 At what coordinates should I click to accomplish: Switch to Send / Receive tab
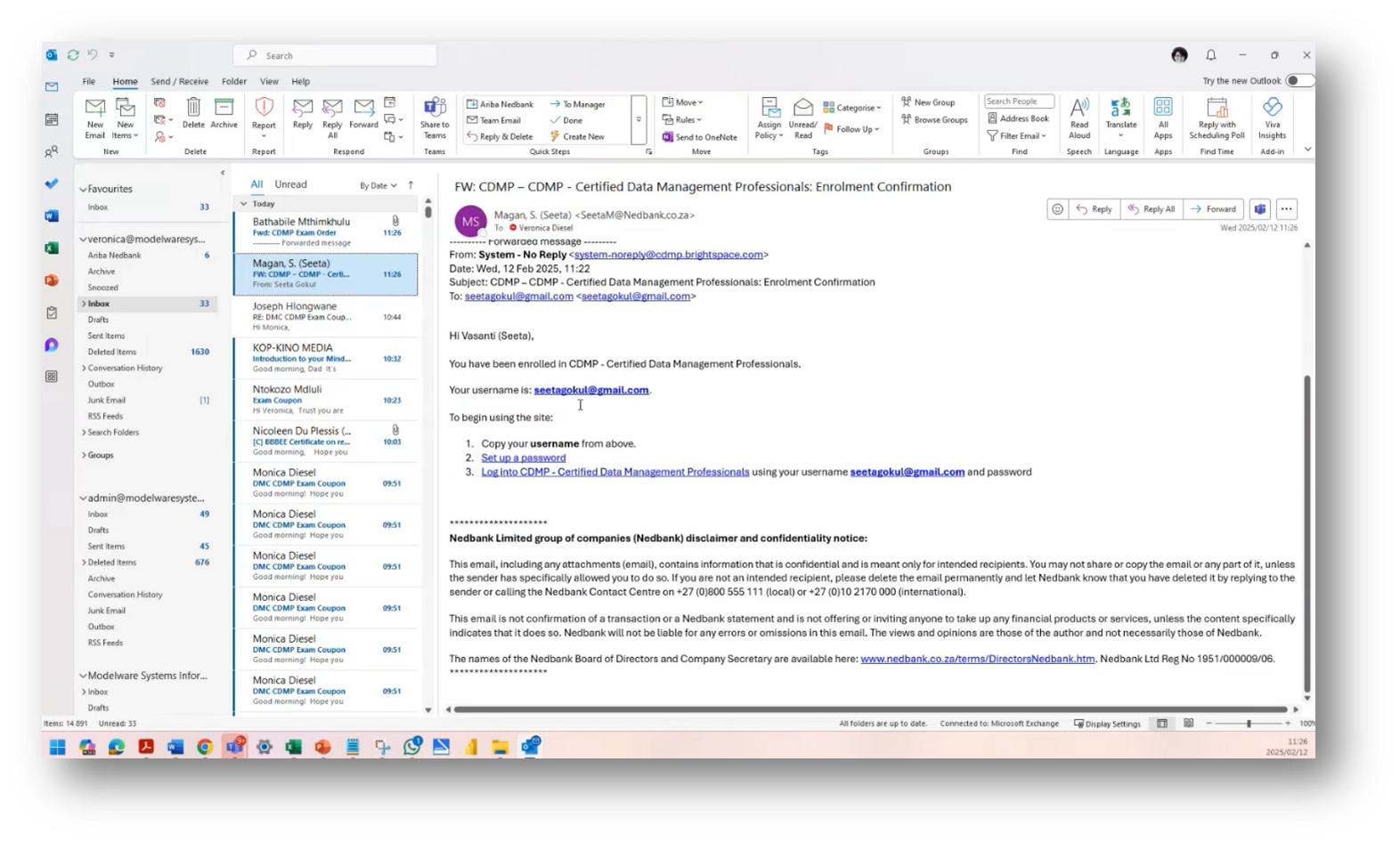179,81
